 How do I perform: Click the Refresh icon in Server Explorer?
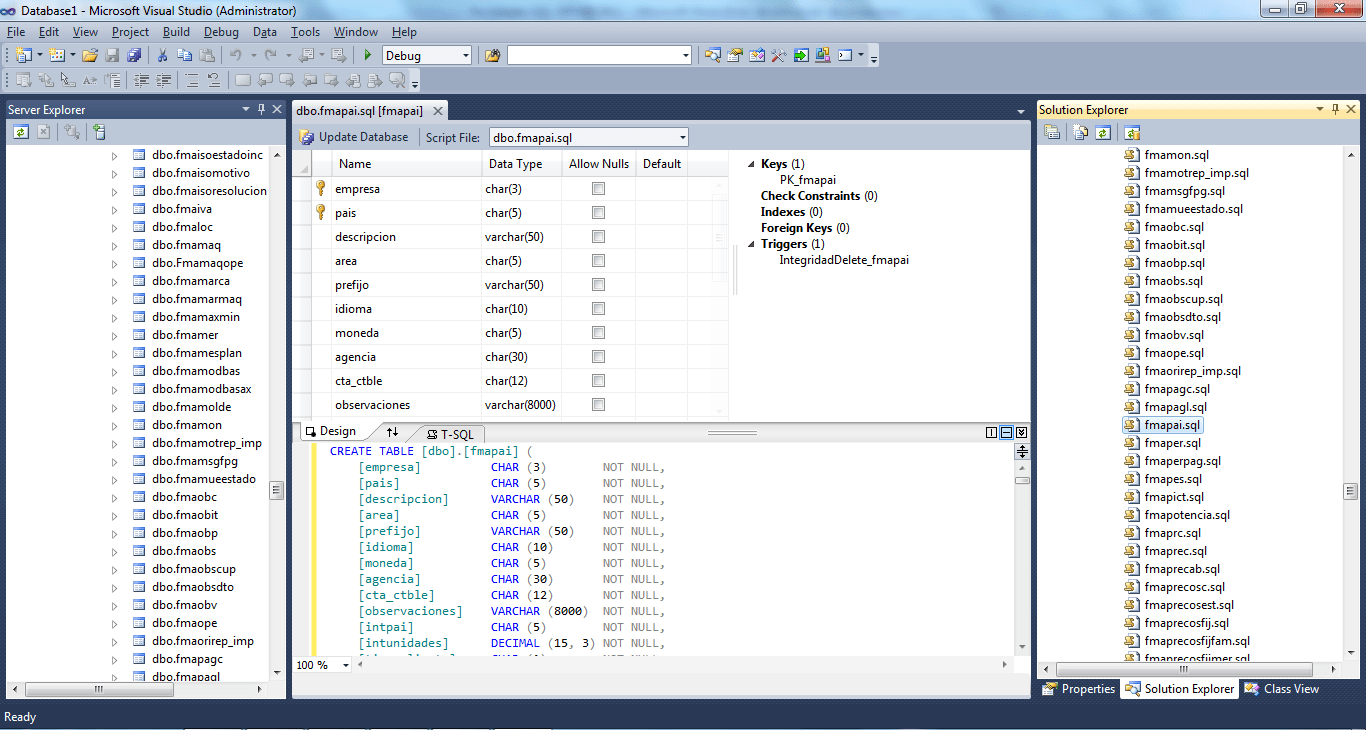click(20, 131)
